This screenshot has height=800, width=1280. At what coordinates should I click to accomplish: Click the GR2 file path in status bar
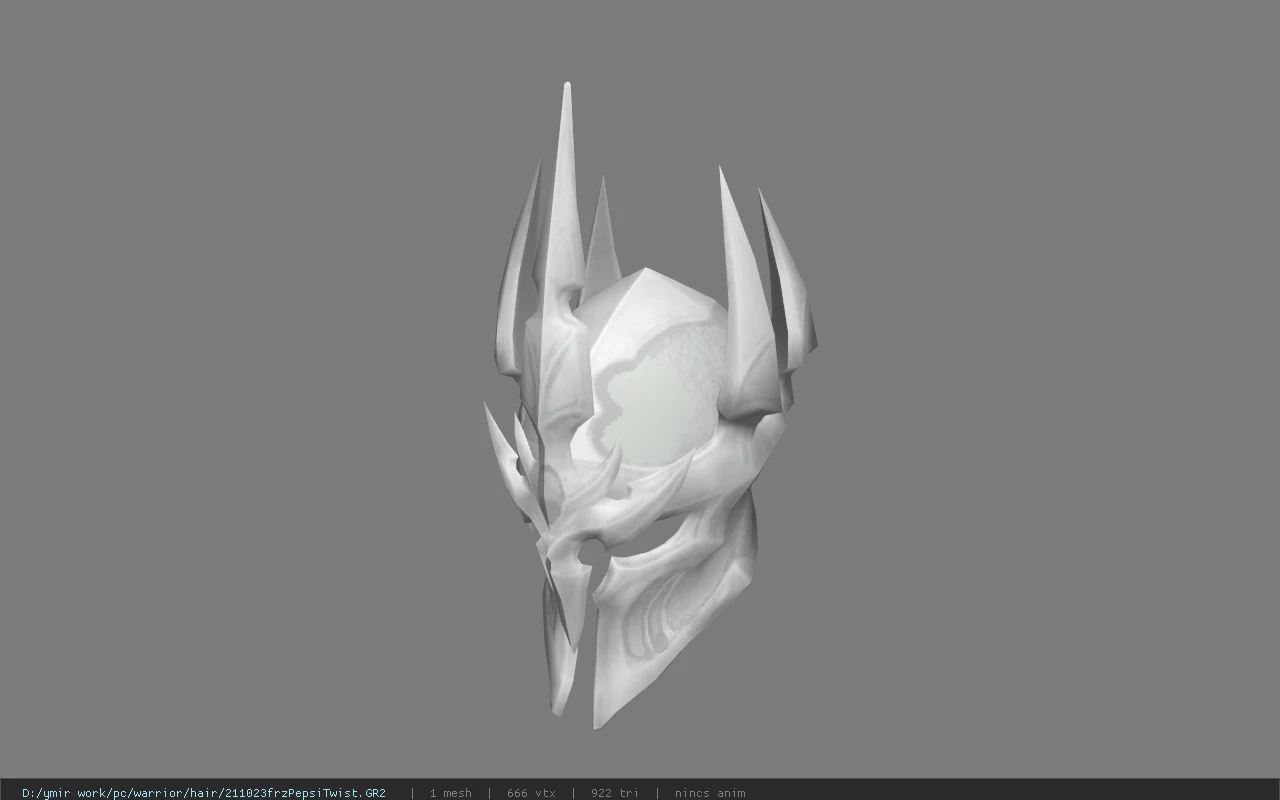click(204, 793)
